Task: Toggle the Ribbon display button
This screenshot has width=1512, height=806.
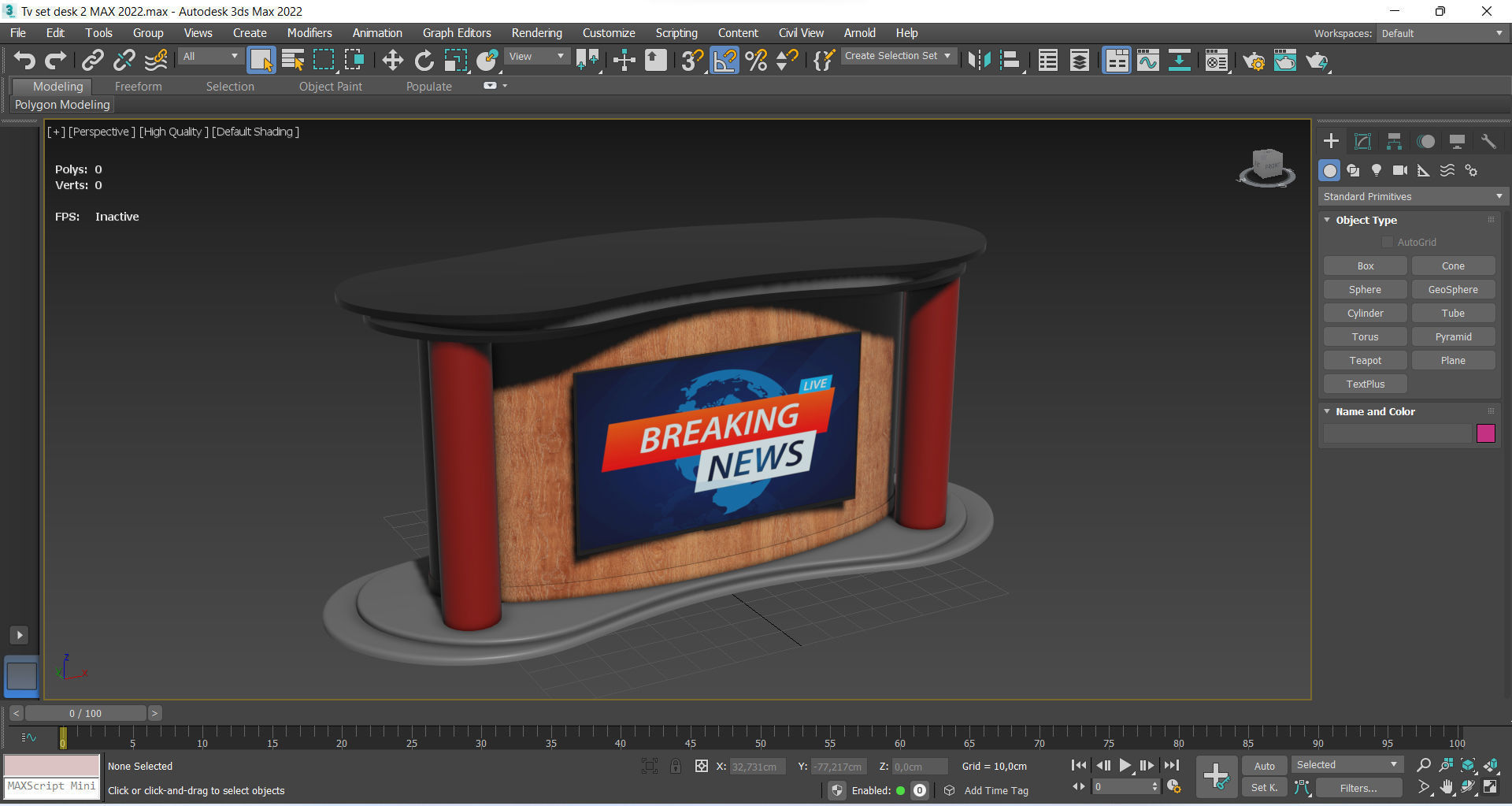Action: (x=1117, y=61)
